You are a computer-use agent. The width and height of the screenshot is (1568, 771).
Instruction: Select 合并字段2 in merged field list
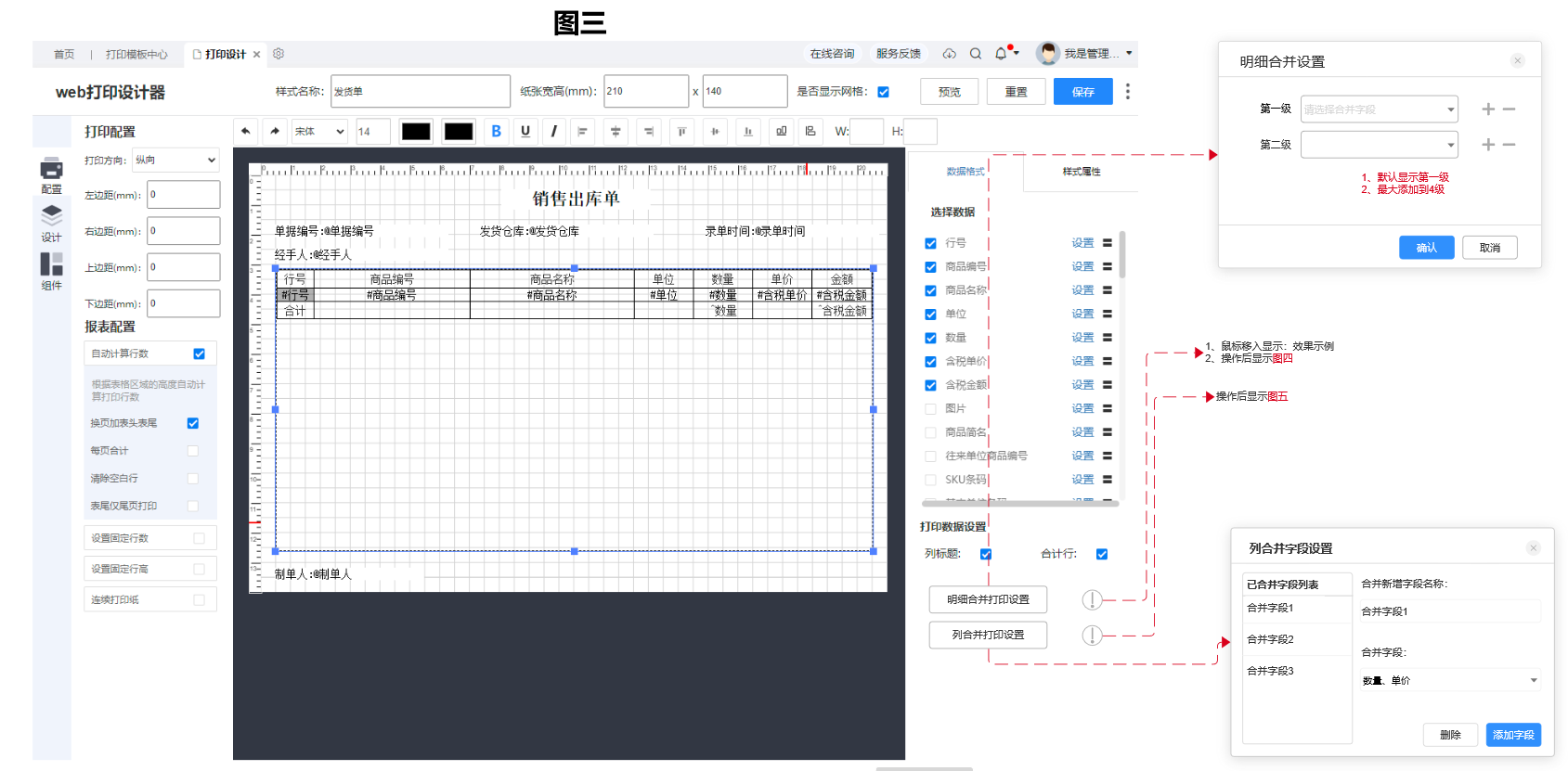1297,639
